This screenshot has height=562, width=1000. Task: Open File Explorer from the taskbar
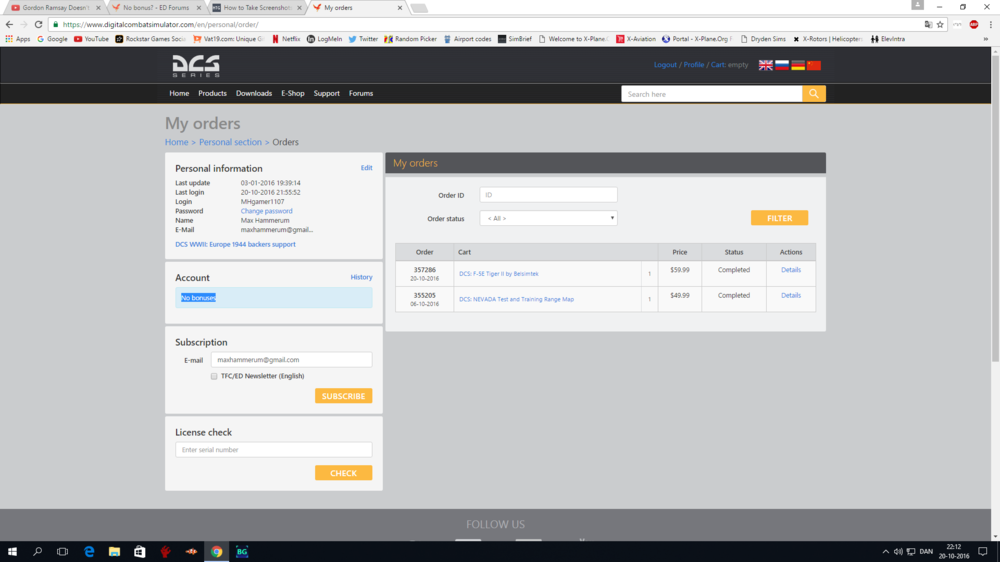click(x=114, y=552)
